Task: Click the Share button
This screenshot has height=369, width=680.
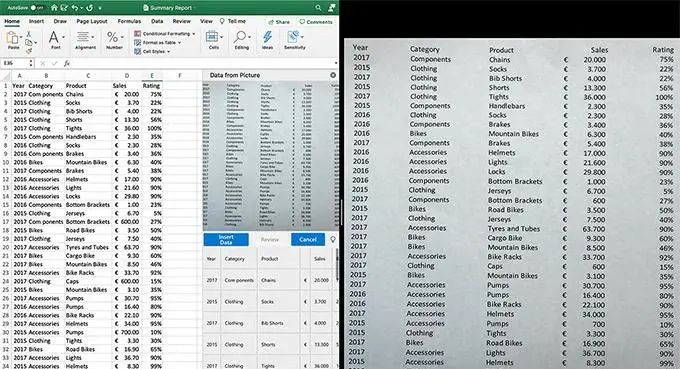Action: 279,22
